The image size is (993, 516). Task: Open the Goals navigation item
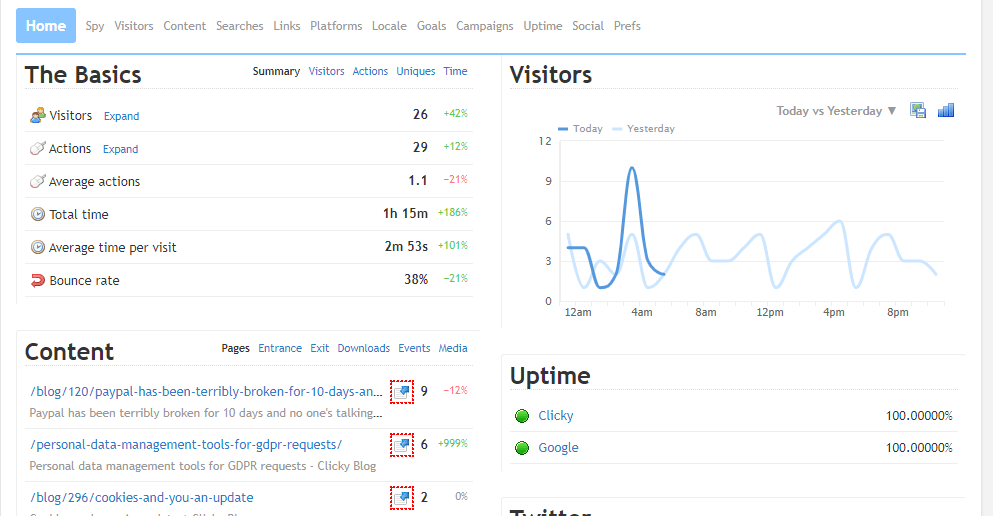click(x=431, y=26)
